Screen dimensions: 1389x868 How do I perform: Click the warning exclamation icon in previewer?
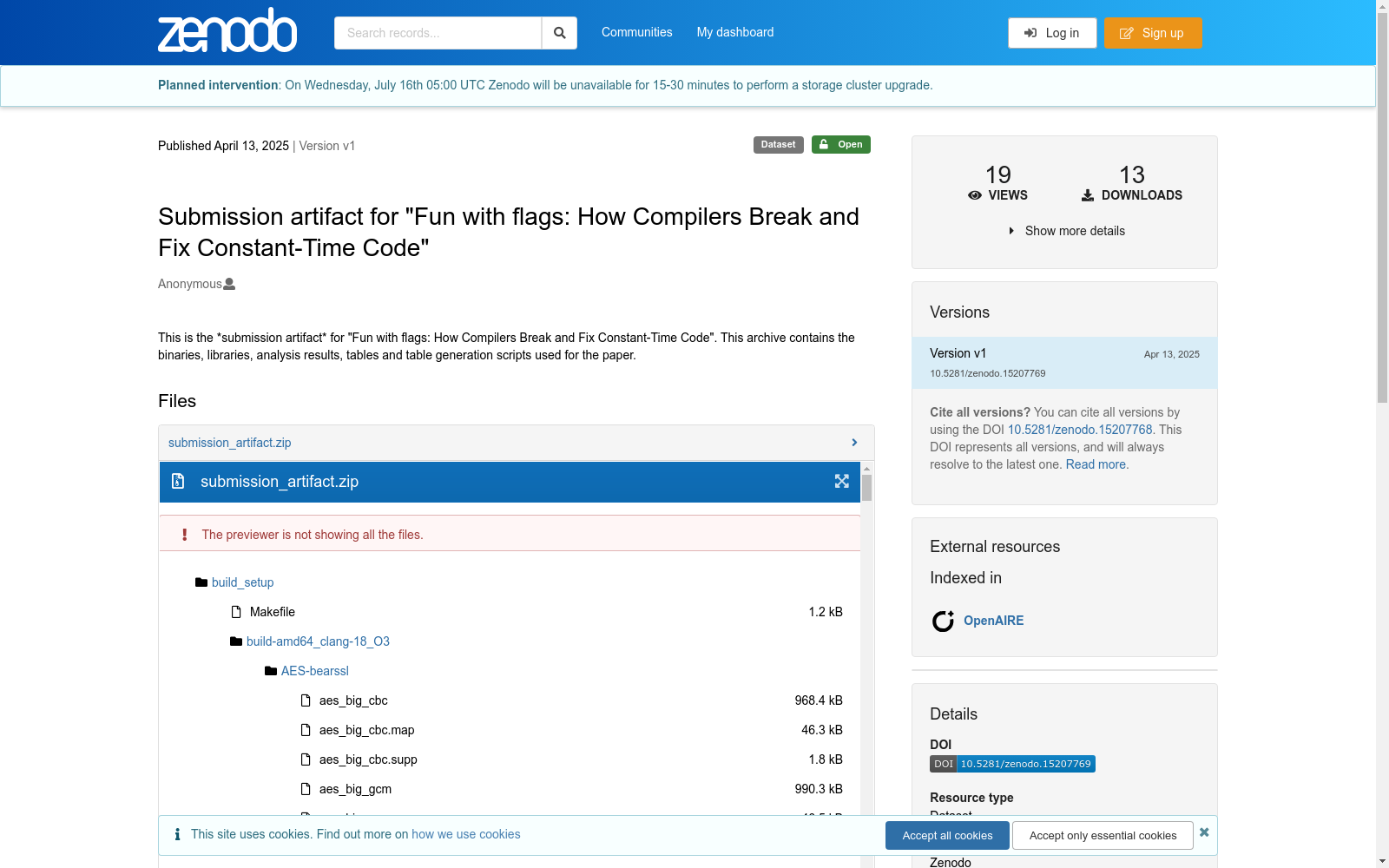coord(184,535)
